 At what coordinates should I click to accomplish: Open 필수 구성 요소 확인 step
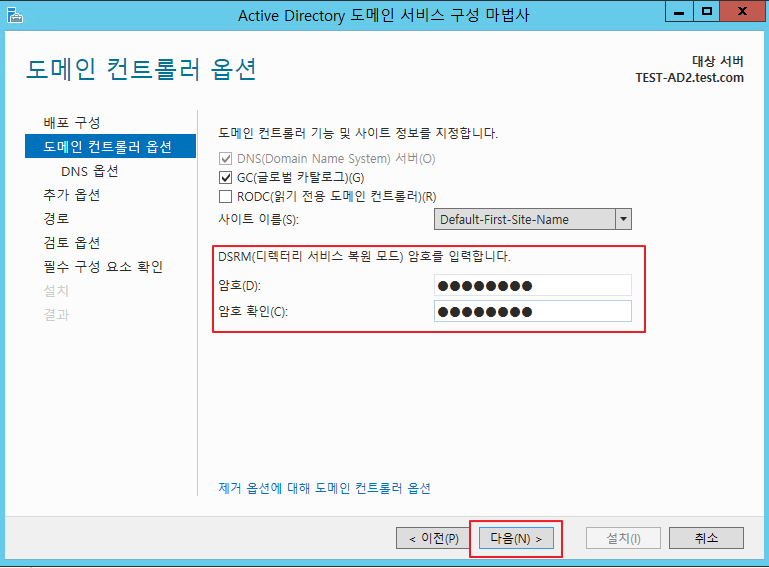click(x=103, y=266)
